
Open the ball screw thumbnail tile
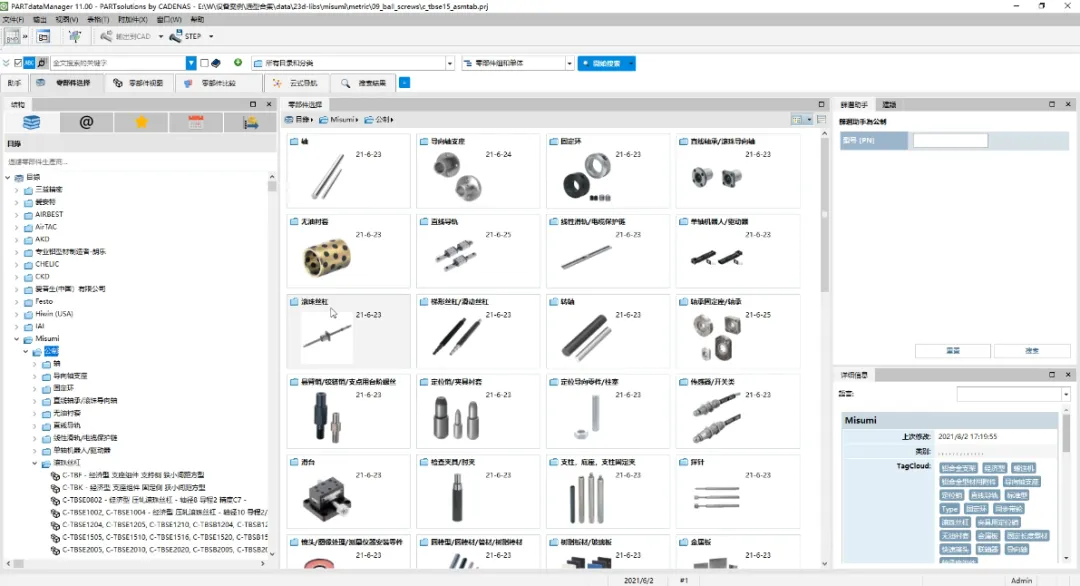point(349,331)
